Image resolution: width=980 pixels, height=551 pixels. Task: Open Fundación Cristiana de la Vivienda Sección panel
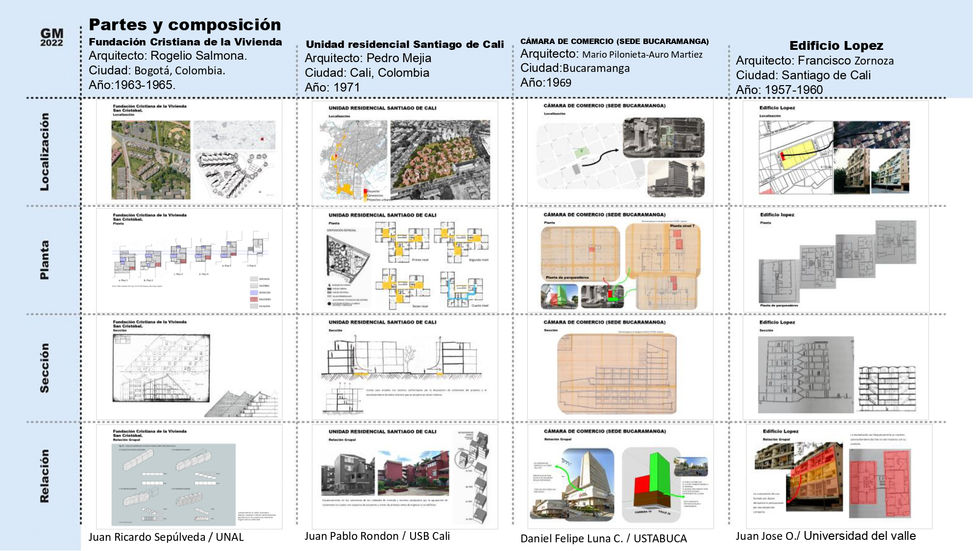[189, 368]
